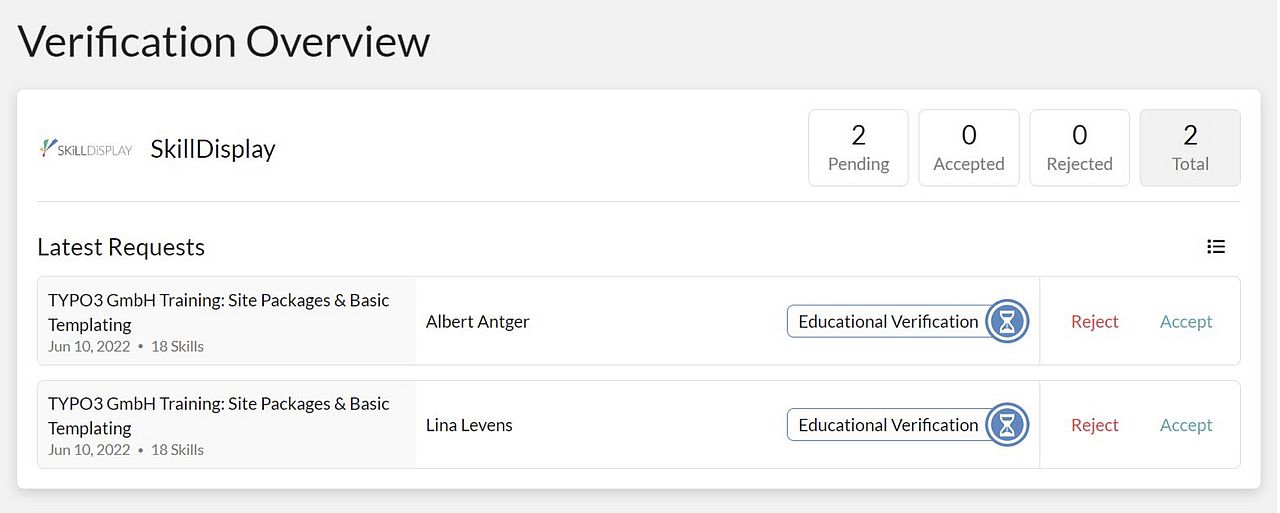Click Educational Verification badge for Lina Levens
Screen dimensions: 1280x513
[888, 425]
